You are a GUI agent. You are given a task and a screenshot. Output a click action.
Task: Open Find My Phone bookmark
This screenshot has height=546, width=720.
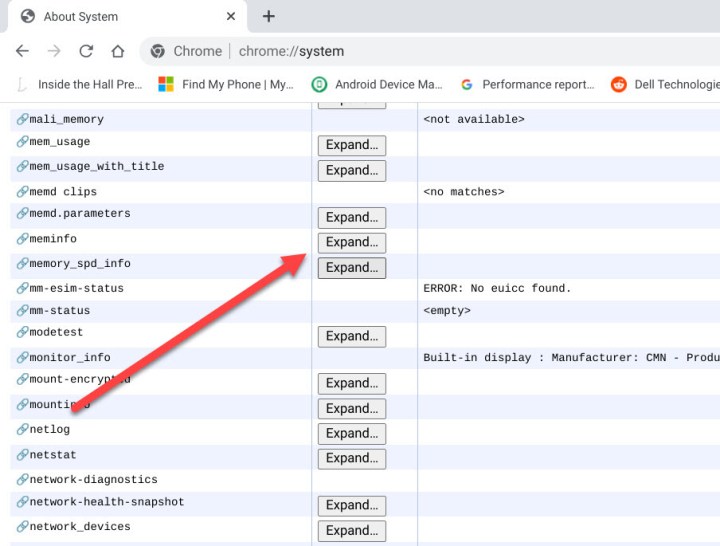(x=226, y=84)
